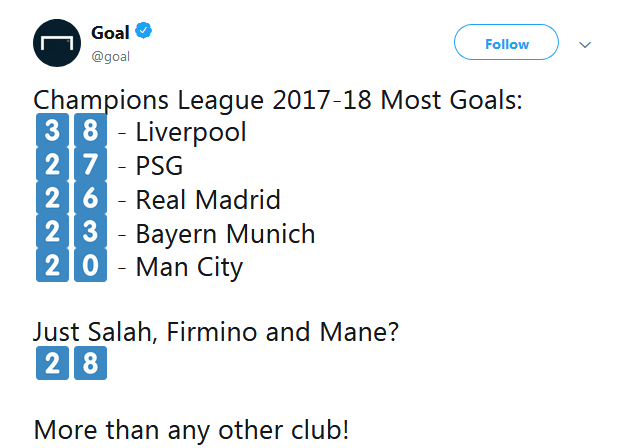Screen dimensions: 623x448
Task: Click the Liverpool text in the tweet
Action: click(190, 133)
